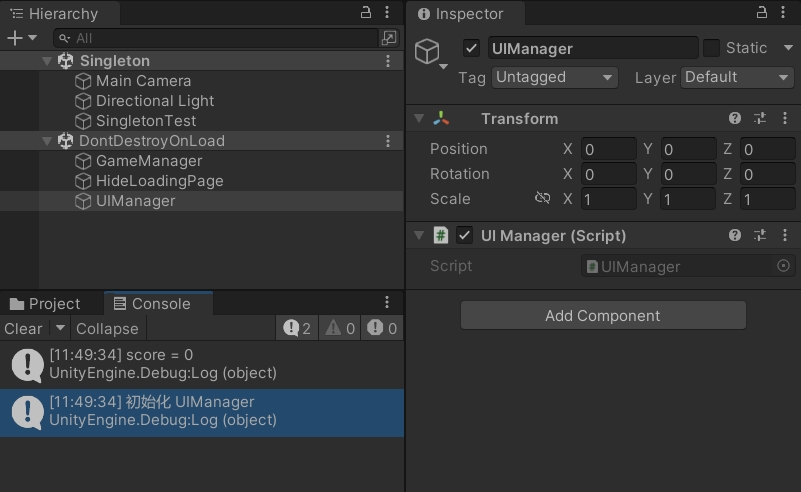Open the Tag dropdown Untagged
Image resolution: width=801 pixels, height=492 pixels.
(554, 78)
